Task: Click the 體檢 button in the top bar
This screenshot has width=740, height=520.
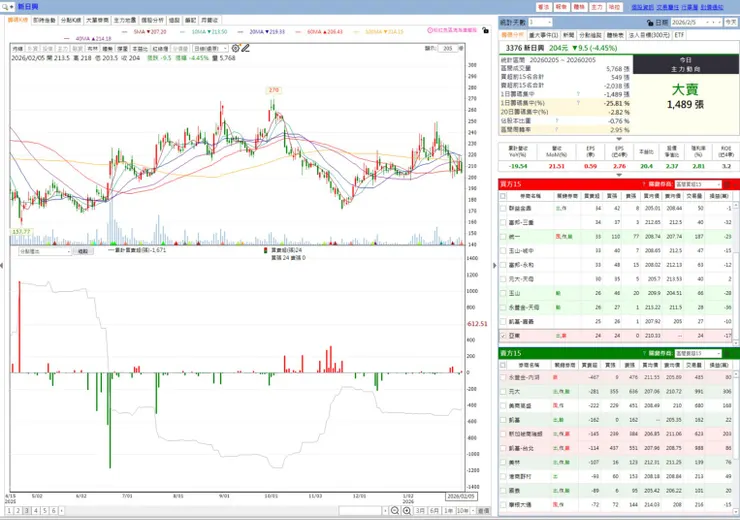Action: pyautogui.click(x=579, y=7)
